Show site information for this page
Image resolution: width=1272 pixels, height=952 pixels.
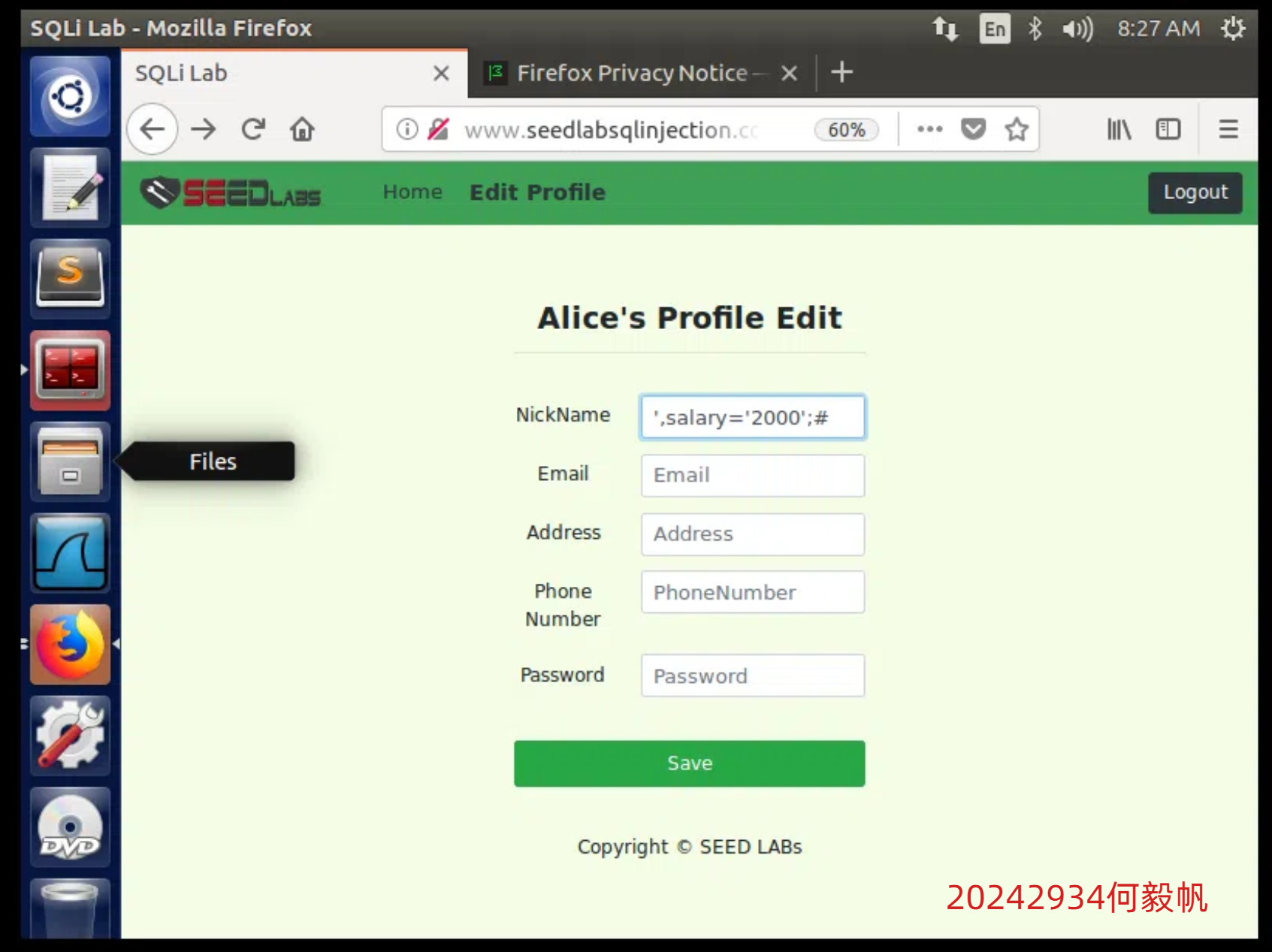[407, 129]
